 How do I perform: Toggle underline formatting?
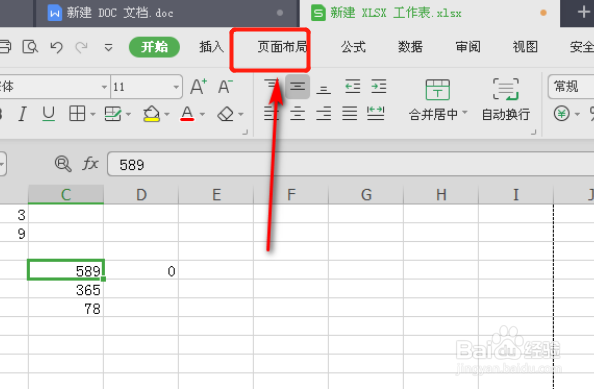48,114
